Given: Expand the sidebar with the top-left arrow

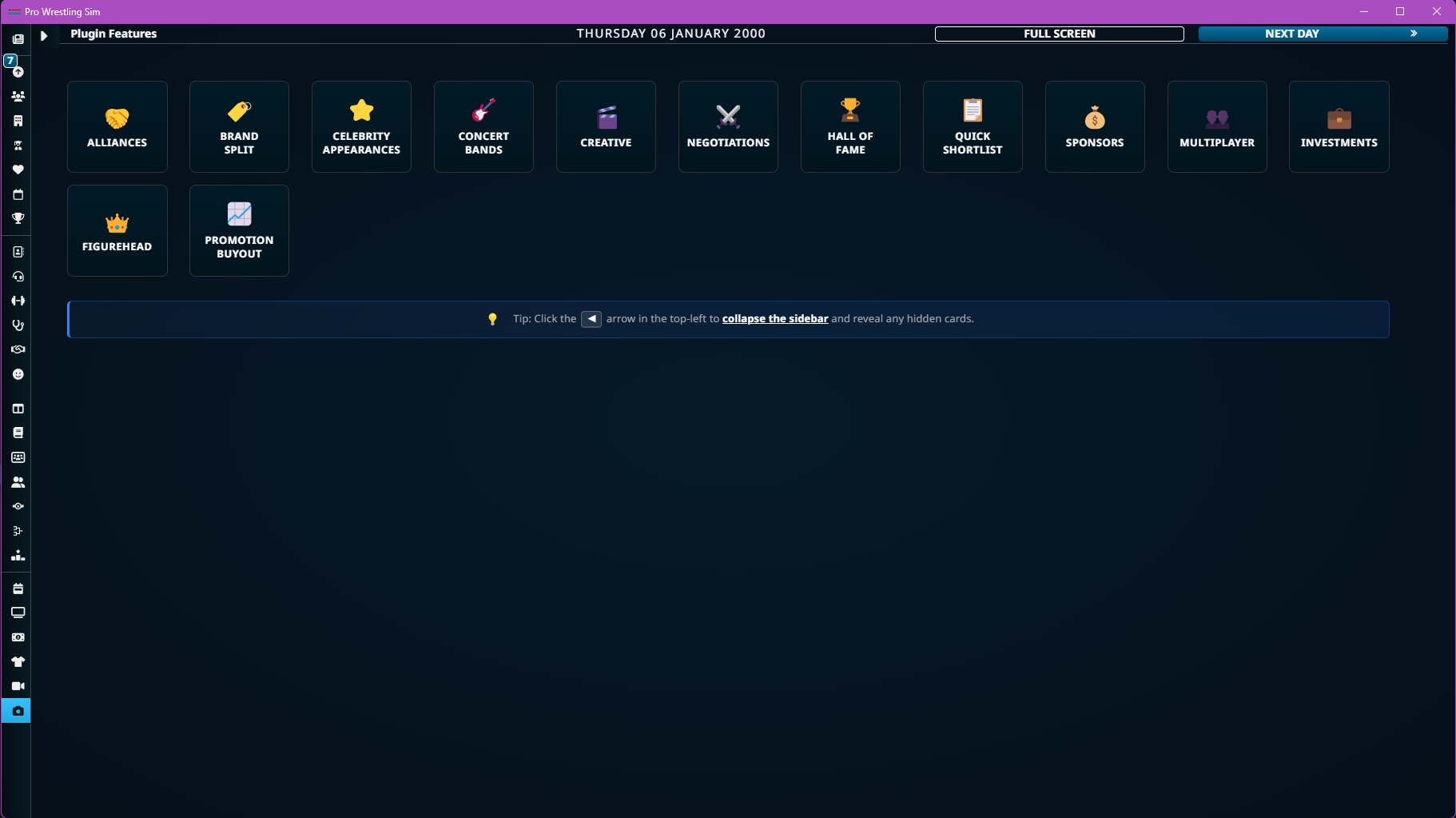Looking at the screenshot, I should [x=44, y=35].
